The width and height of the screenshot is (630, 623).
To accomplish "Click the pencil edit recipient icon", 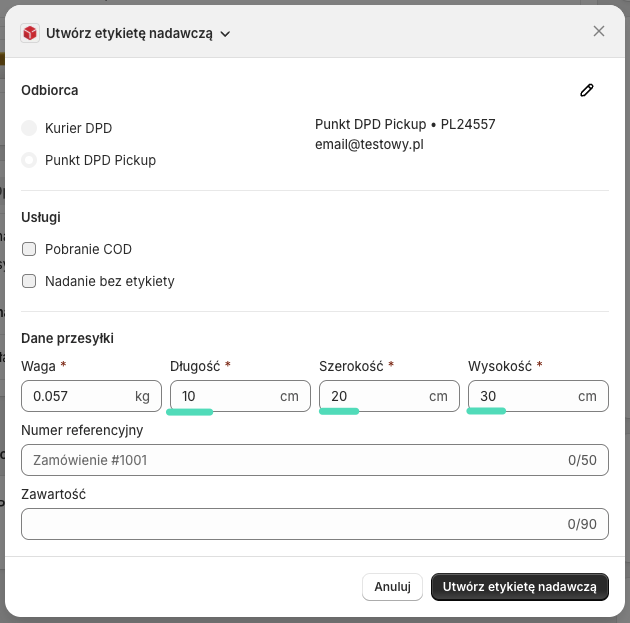I will (x=587, y=91).
